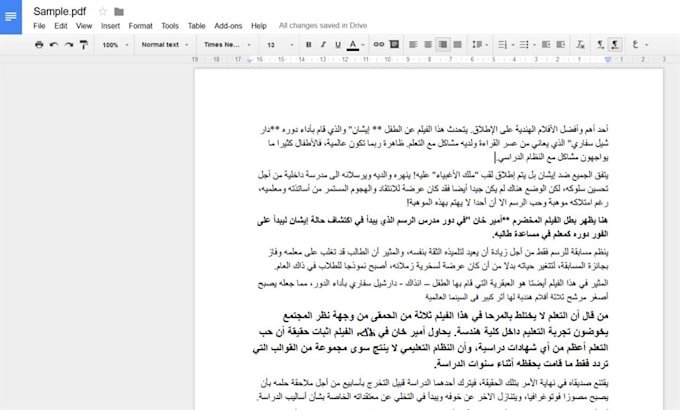Screen dimensions: 680x410
Task: Open the View menu
Action: click(84, 26)
